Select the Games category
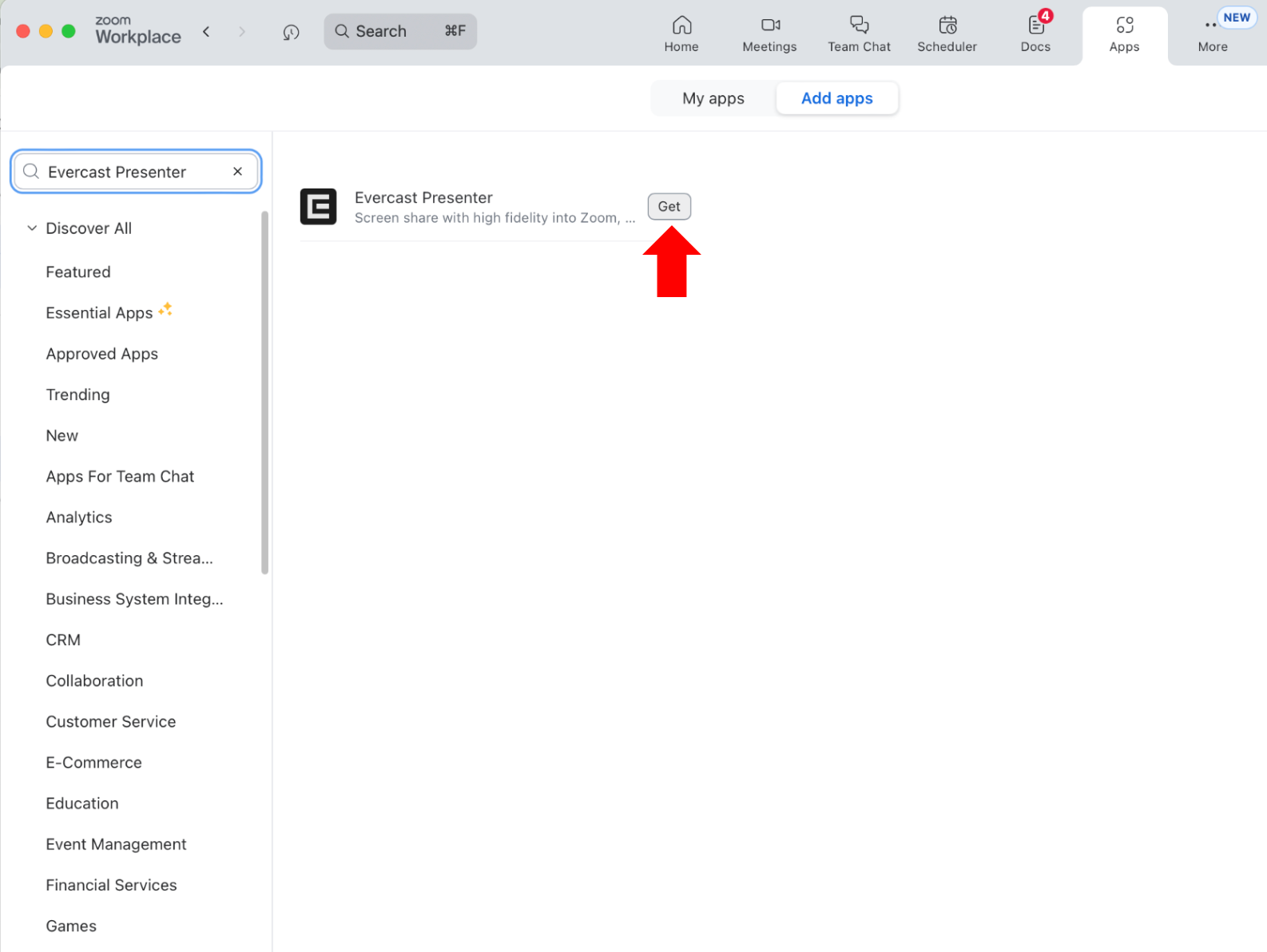 (x=71, y=926)
